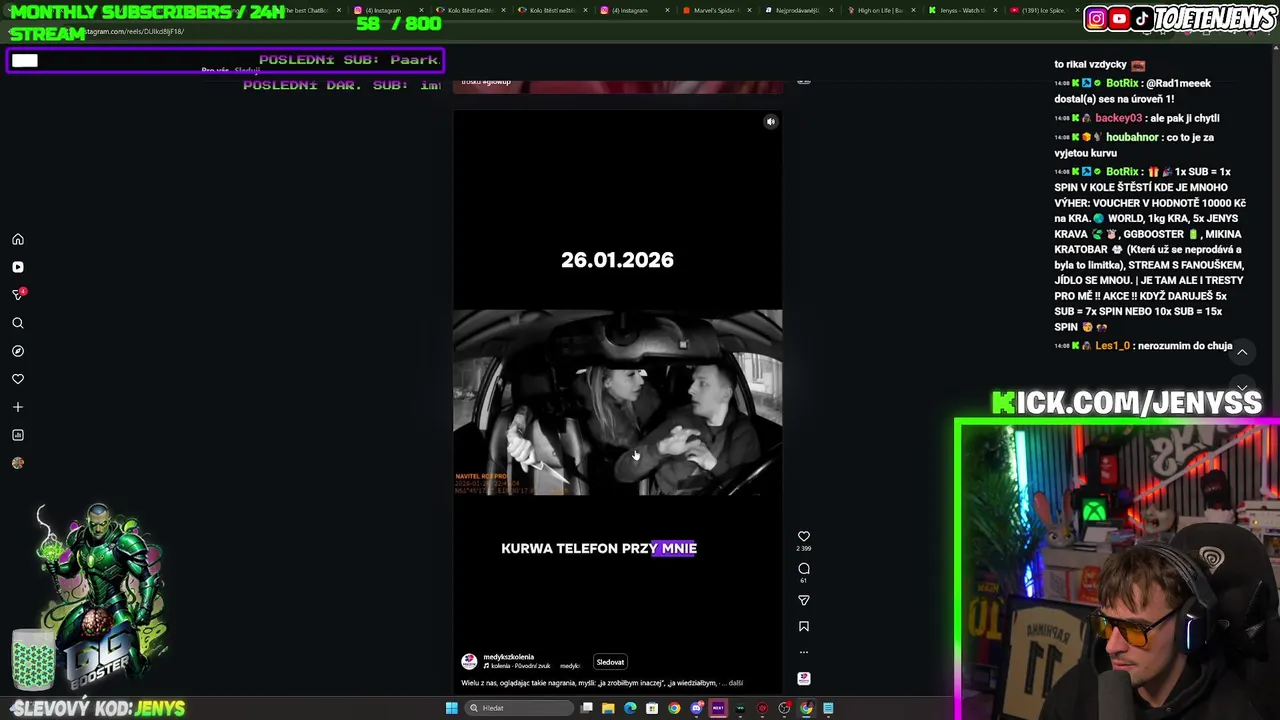The height and width of the screenshot is (720, 1280).
Task: Launch Microsoft Edge from the taskbar
Action: (630, 708)
